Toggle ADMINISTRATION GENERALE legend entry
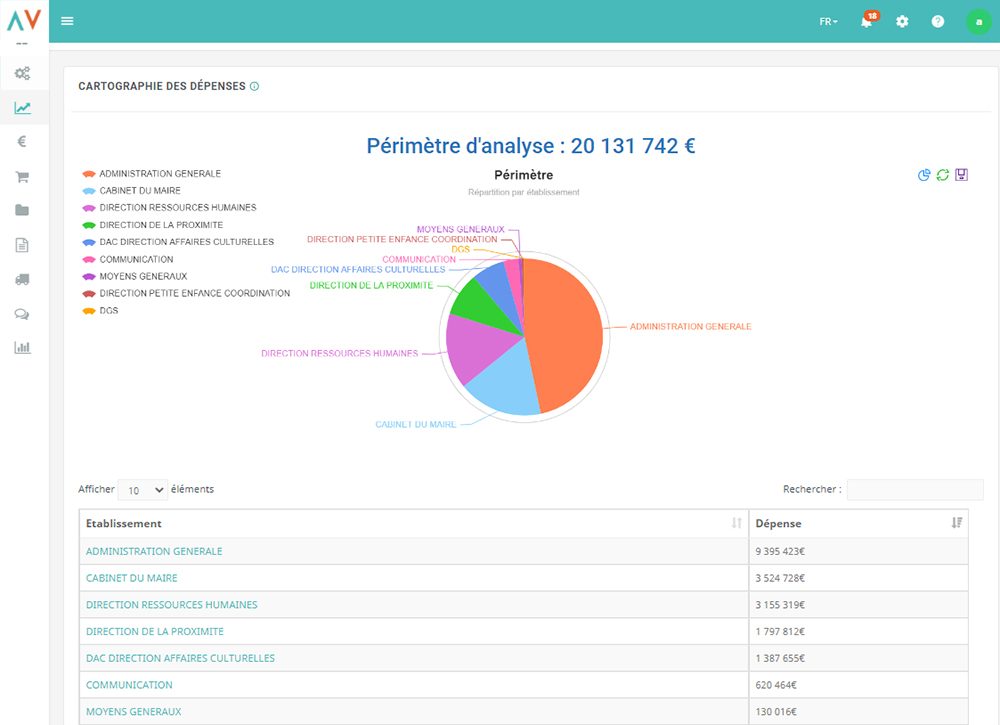Image resolution: width=1000 pixels, height=725 pixels. (152, 173)
